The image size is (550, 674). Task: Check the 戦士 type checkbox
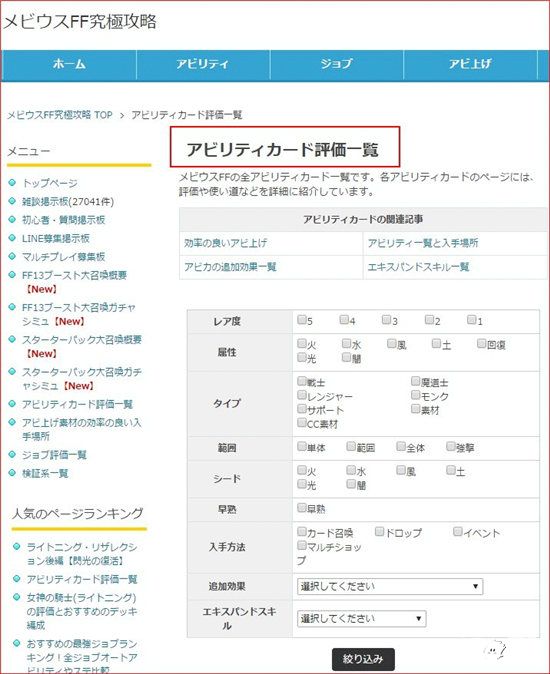click(x=302, y=381)
